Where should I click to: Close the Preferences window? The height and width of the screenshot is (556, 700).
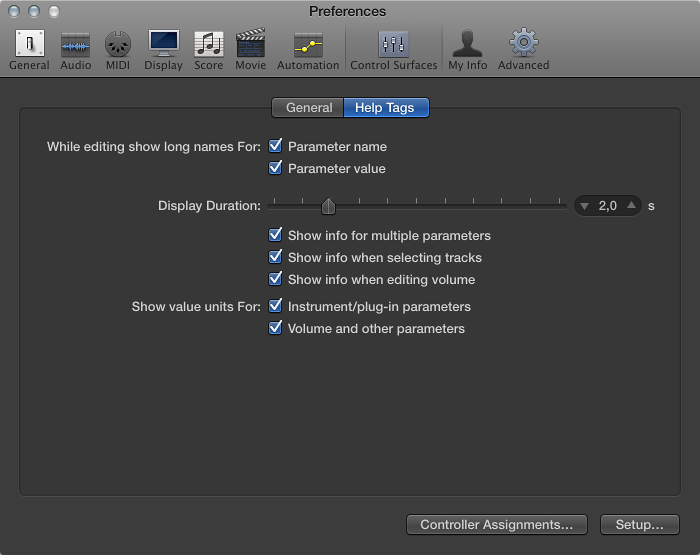click(x=14, y=11)
